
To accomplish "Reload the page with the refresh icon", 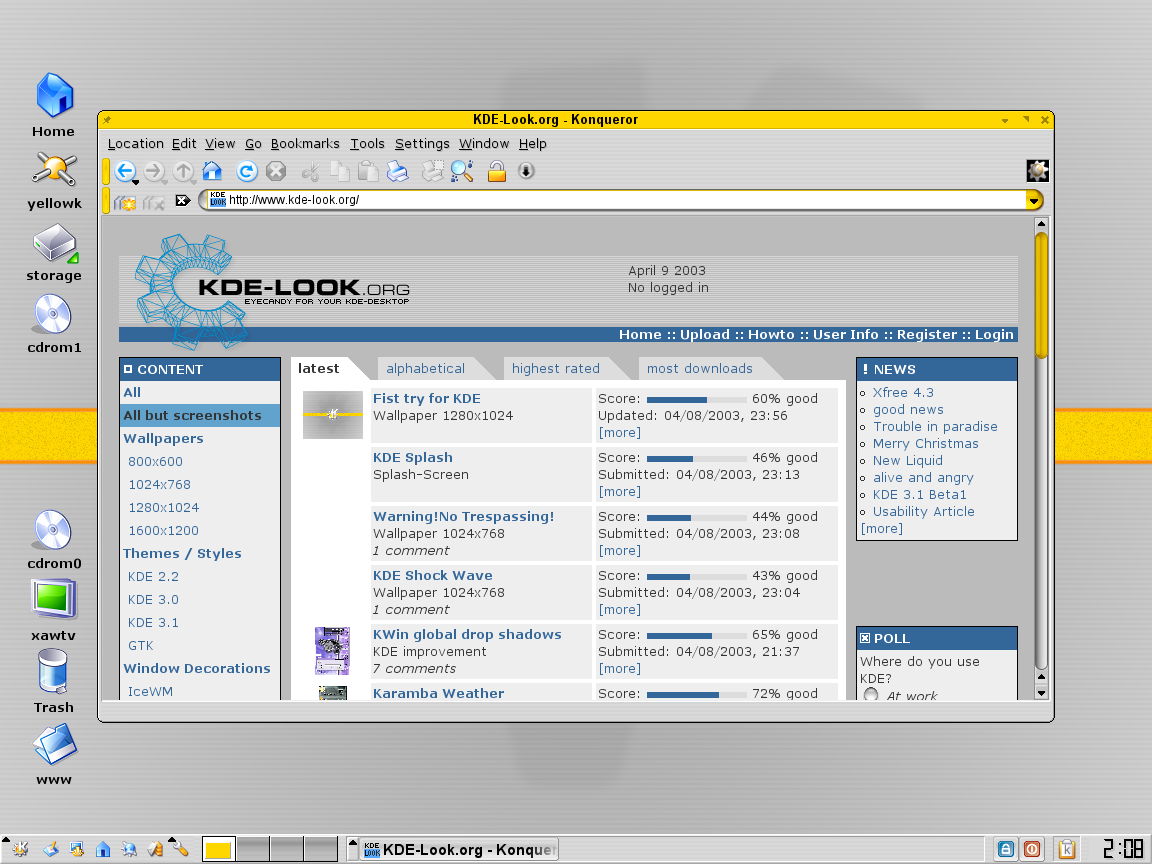I will click(x=247, y=171).
